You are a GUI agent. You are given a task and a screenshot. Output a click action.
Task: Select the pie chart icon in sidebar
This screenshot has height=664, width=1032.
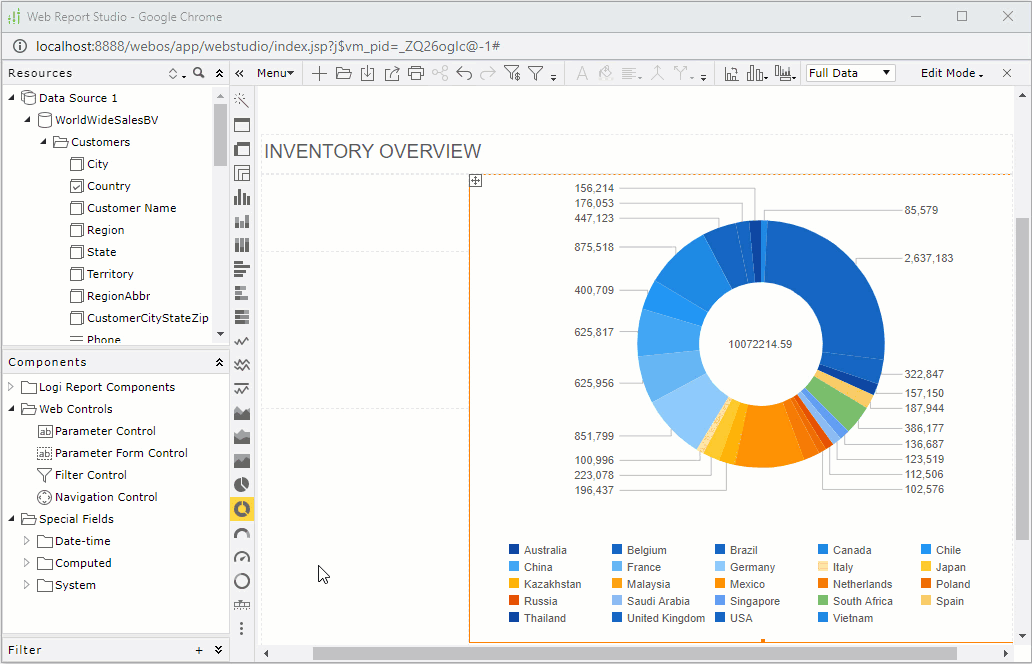241,485
